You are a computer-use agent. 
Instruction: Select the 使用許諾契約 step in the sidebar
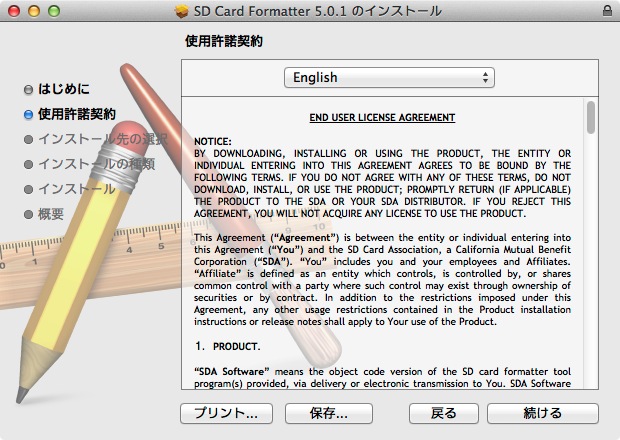click(76, 114)
